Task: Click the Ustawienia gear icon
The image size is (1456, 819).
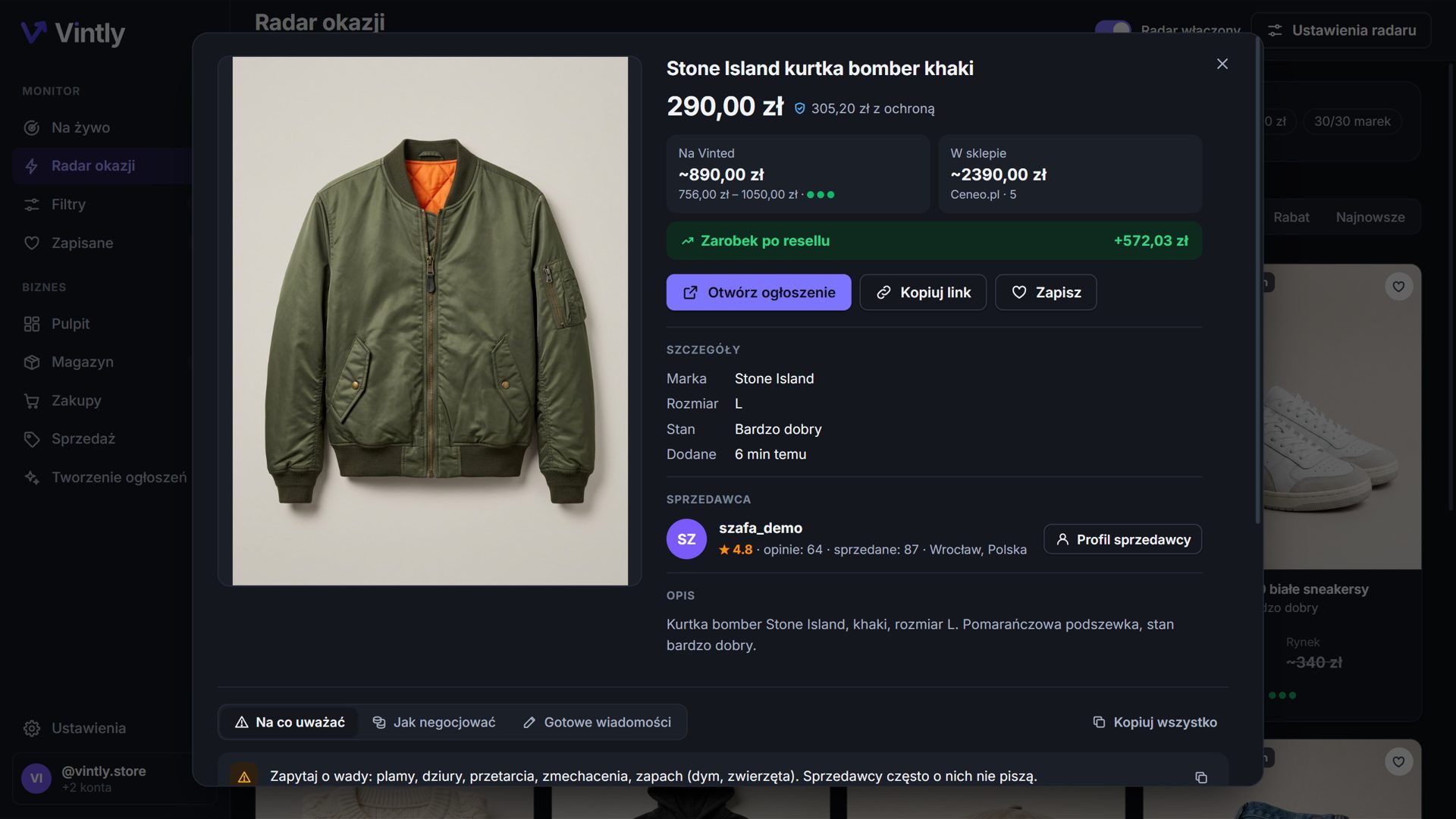Action: 32,728
